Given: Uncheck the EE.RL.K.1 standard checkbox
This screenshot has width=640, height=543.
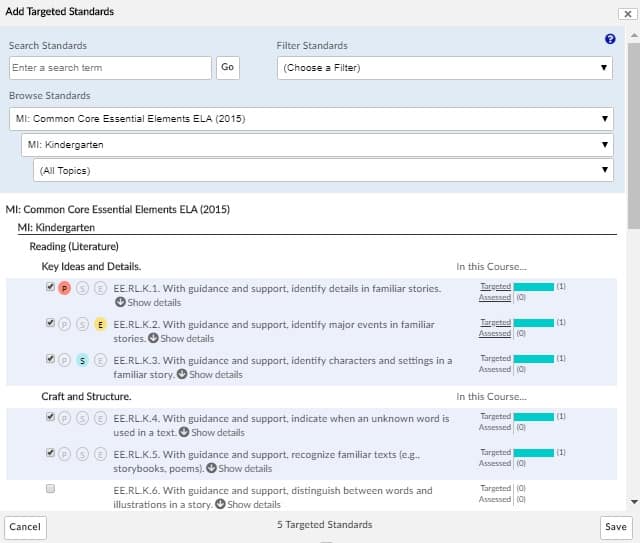Looking at the screenshot, I should pos(50,287).
